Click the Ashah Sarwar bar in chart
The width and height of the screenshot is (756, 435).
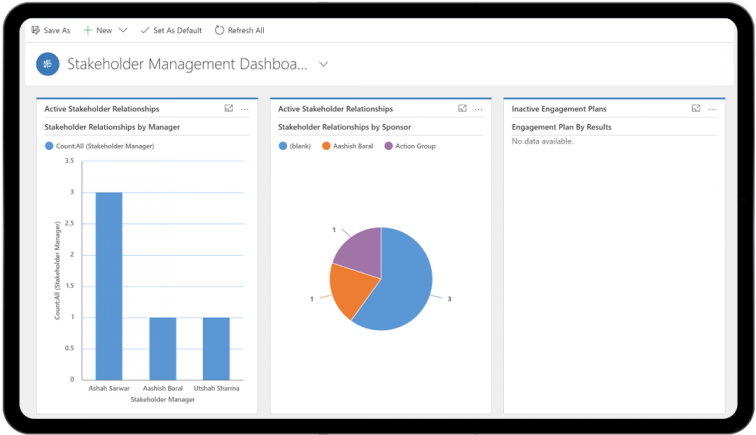109,285
